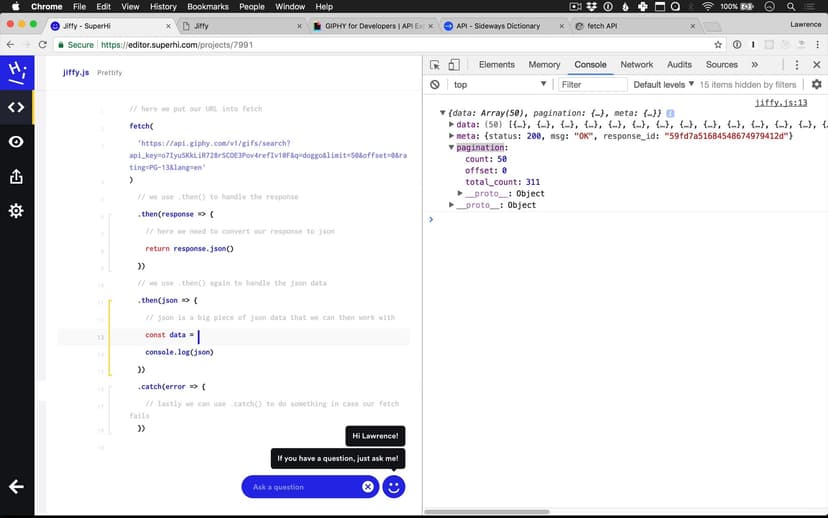
Task: Select the code editor brackets icon
Action: (16, 107)
